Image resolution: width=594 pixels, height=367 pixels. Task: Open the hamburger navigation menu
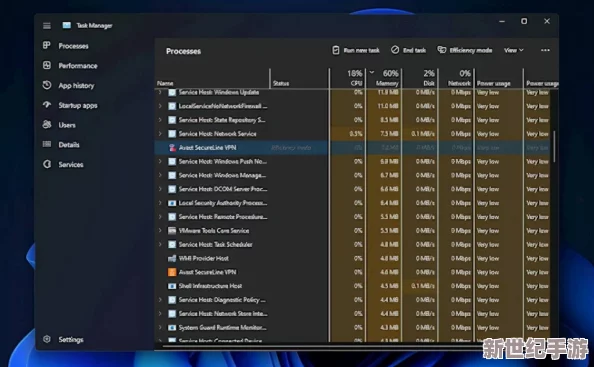click(47, 25)
